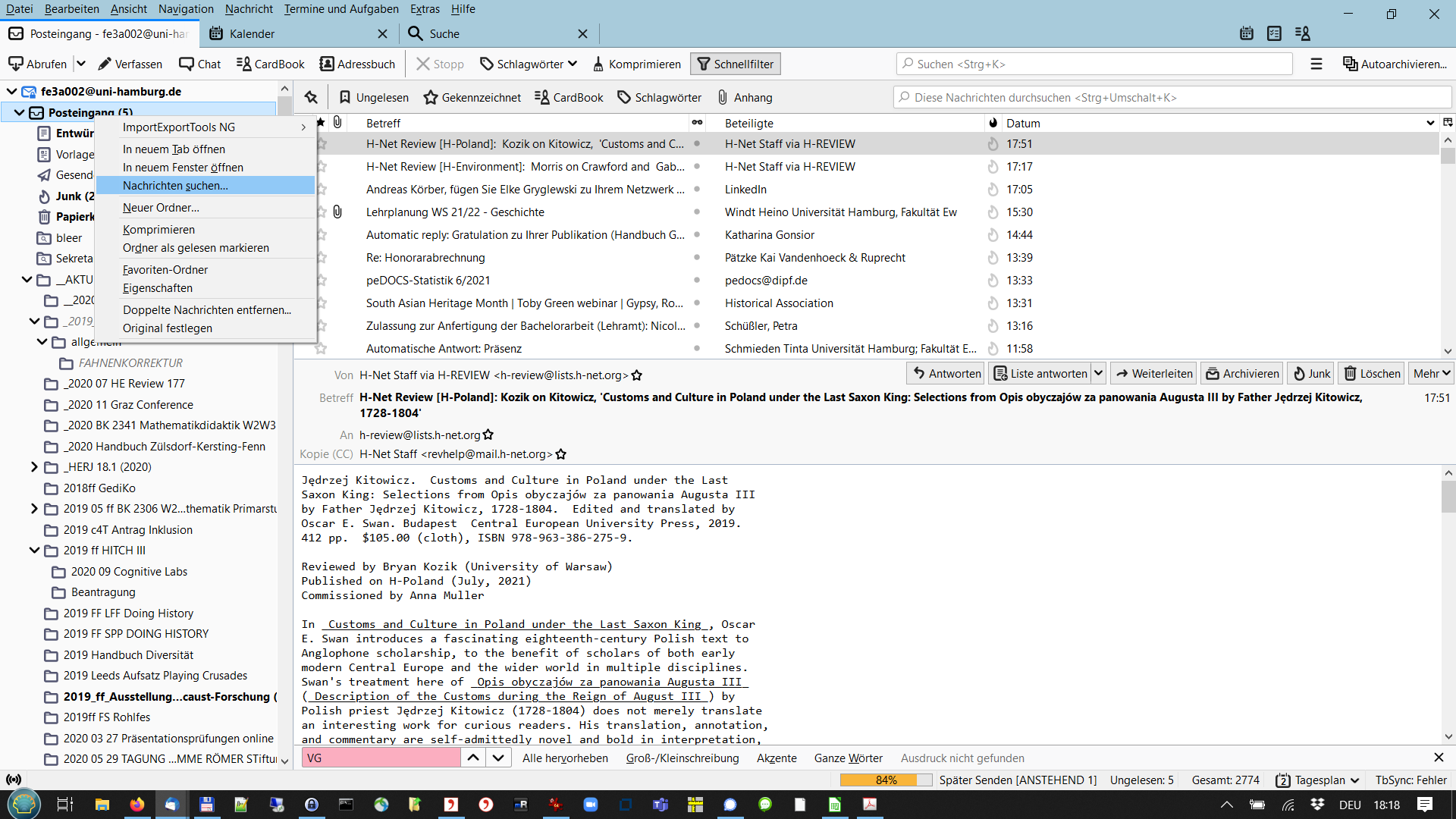Toggle the Gekennzeichnet starred filter
1456x819 pixels.
pos(472,98)
